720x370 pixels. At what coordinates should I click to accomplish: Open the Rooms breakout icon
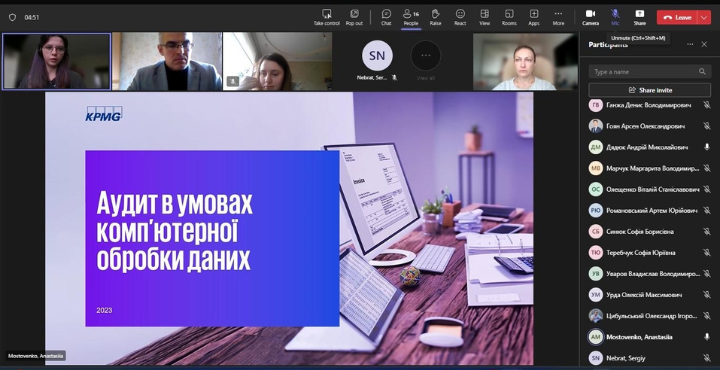coord(509,17)
